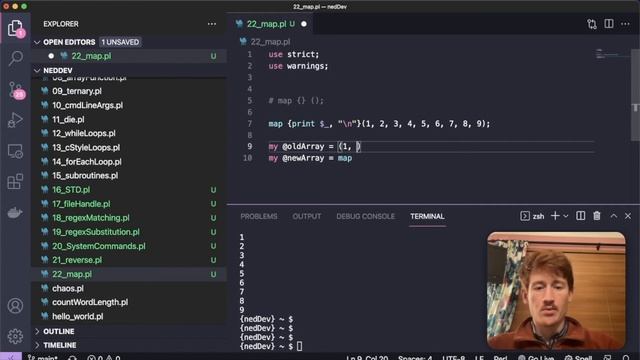Click the 22_map.pl breadcrumb
Image resolution: width=640 pixels, height=360 pixels.
pos(270,42)
